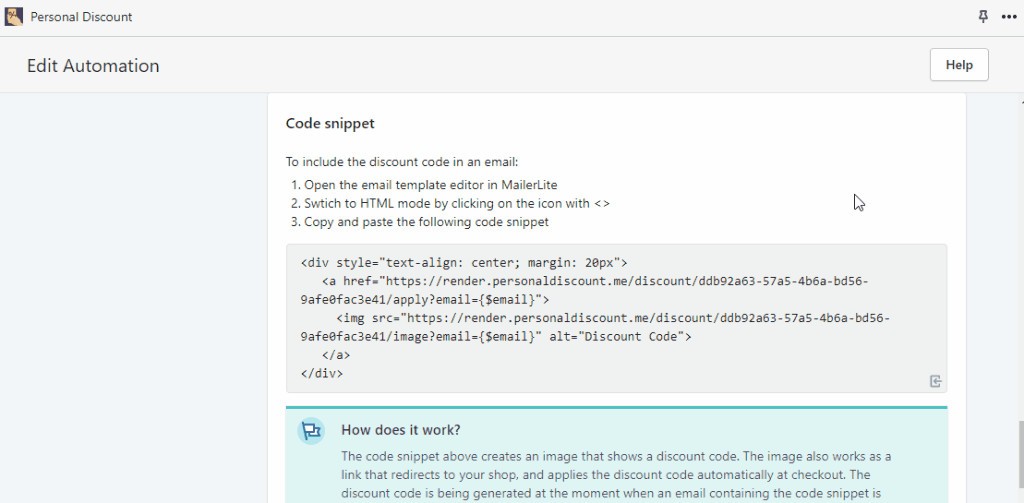Screen dimensions: 1024x503
Task: Click the a href render.personaldiscount.me code line
Action: pos(595,282)
